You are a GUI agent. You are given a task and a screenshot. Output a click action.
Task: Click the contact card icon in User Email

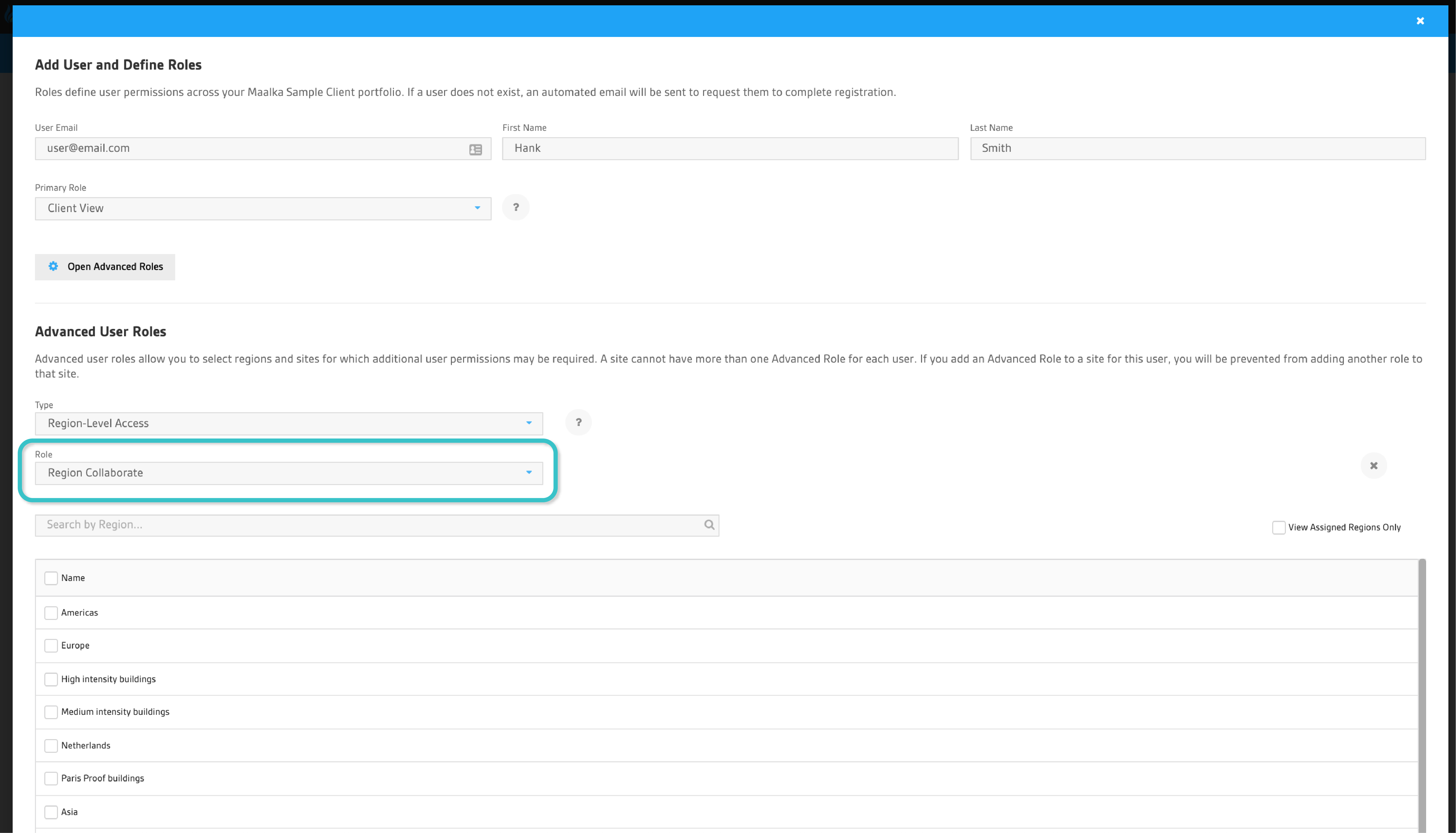476,149
